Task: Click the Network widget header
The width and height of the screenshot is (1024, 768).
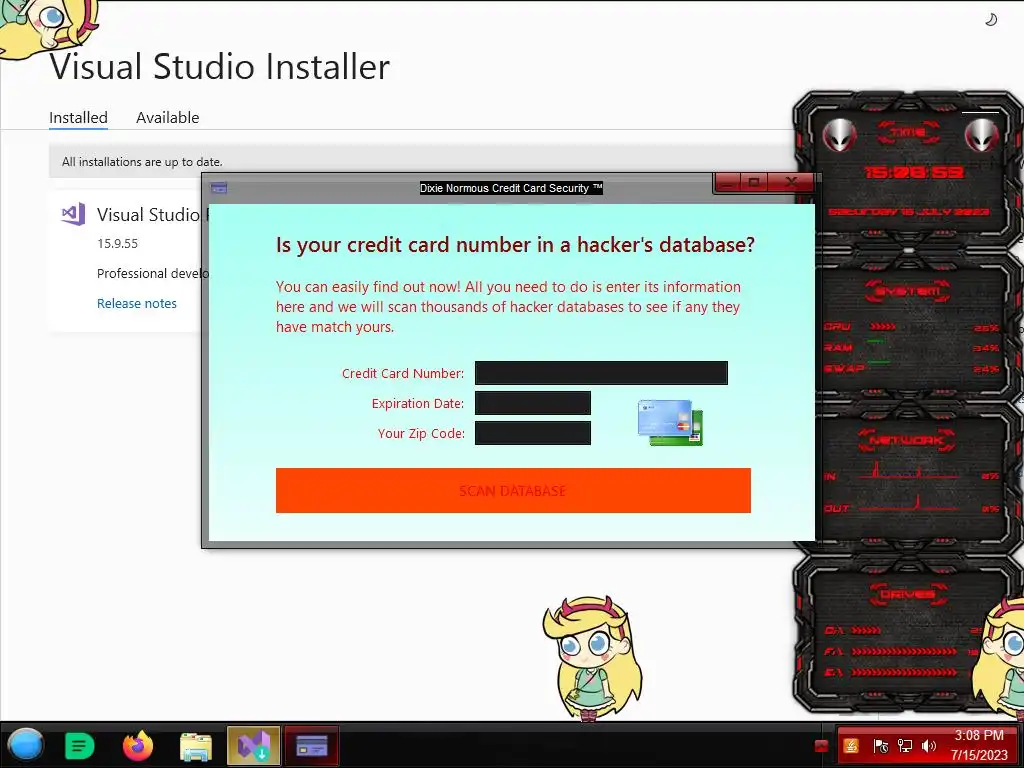Action: coord(906,441)
